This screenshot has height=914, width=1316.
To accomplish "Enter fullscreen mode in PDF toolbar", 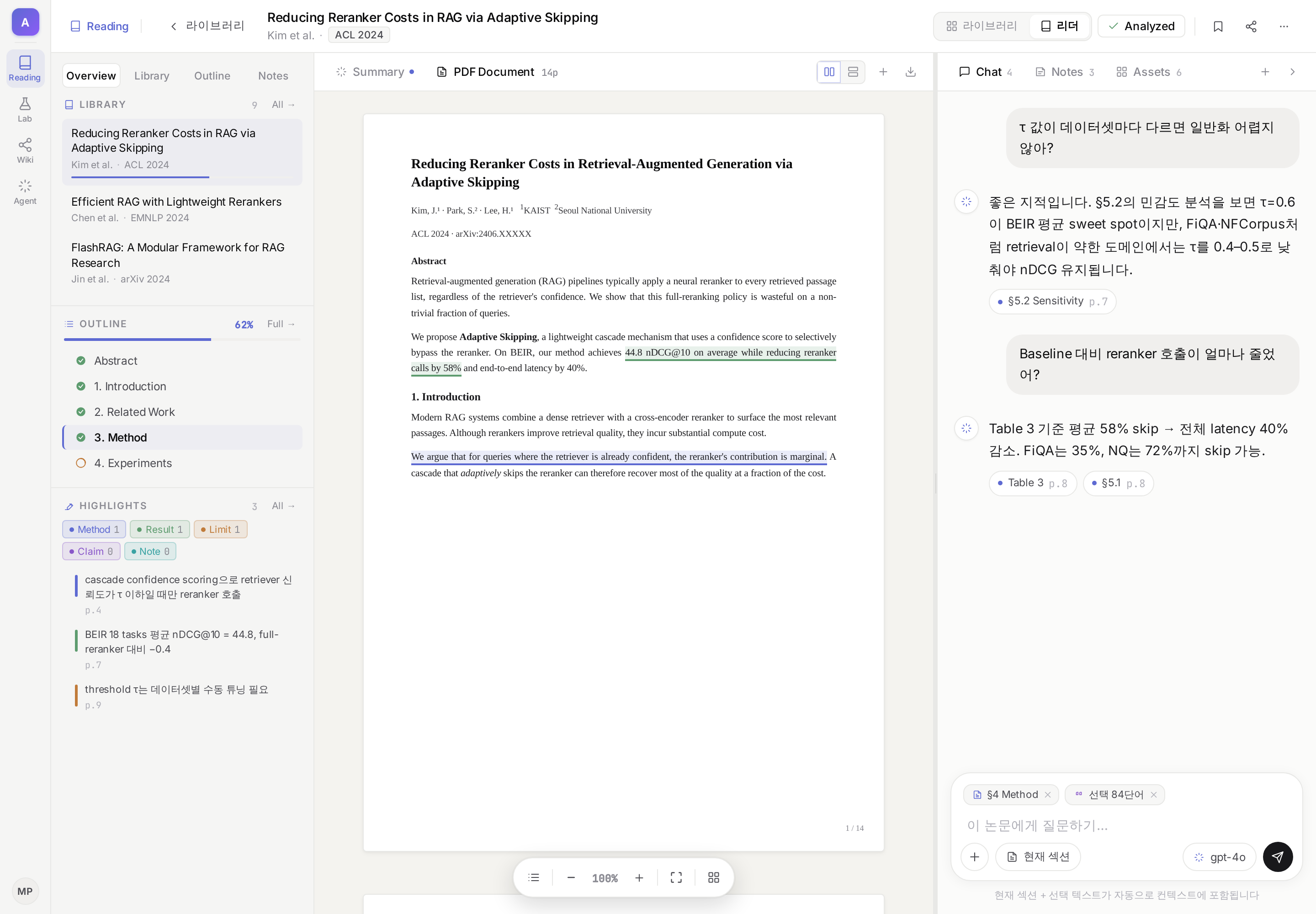I will (x=676, y=878).
